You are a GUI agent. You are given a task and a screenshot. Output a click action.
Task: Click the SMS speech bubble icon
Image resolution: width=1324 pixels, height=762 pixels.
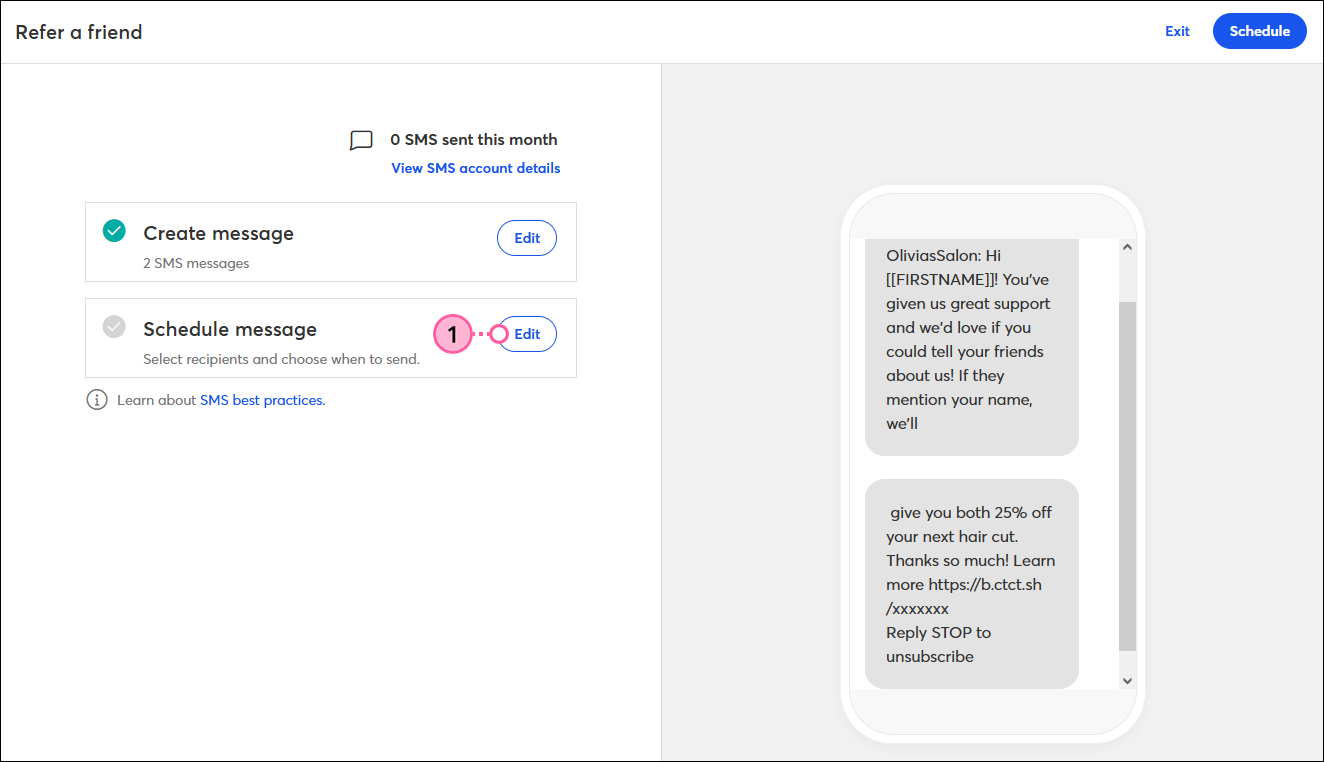(x=361, y=140)
